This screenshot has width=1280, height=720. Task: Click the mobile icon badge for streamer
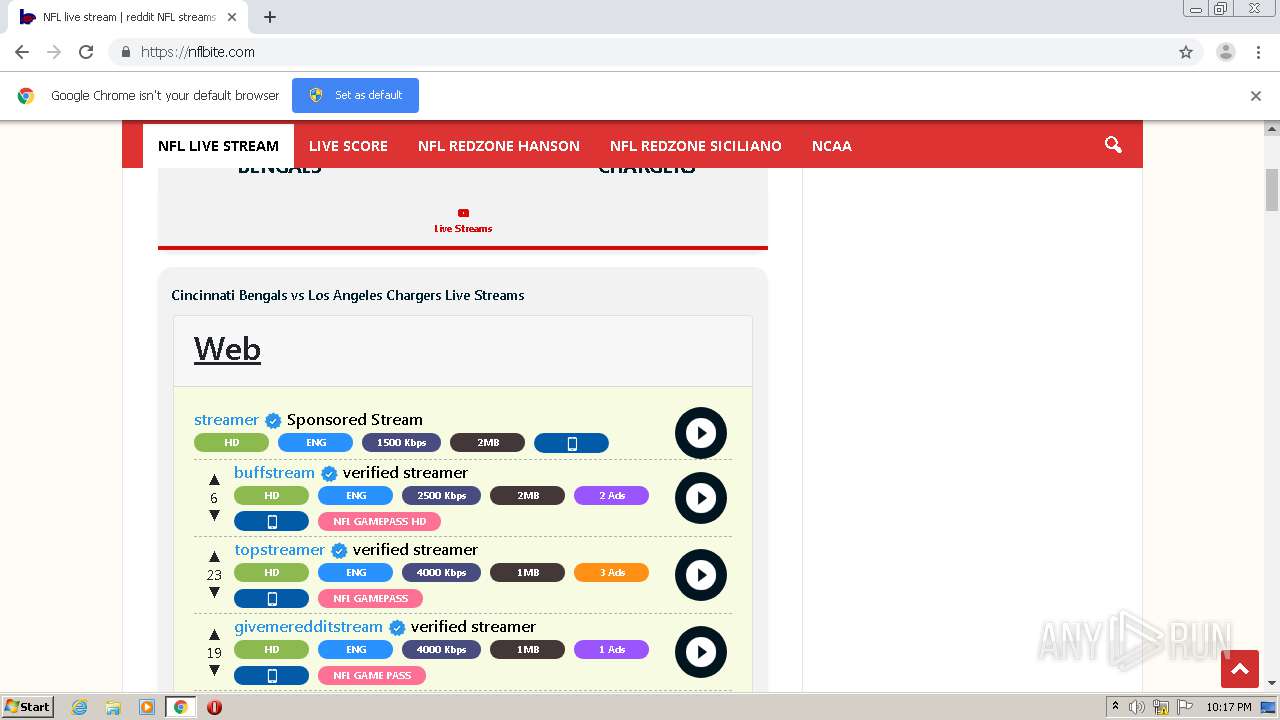[571, 443]
